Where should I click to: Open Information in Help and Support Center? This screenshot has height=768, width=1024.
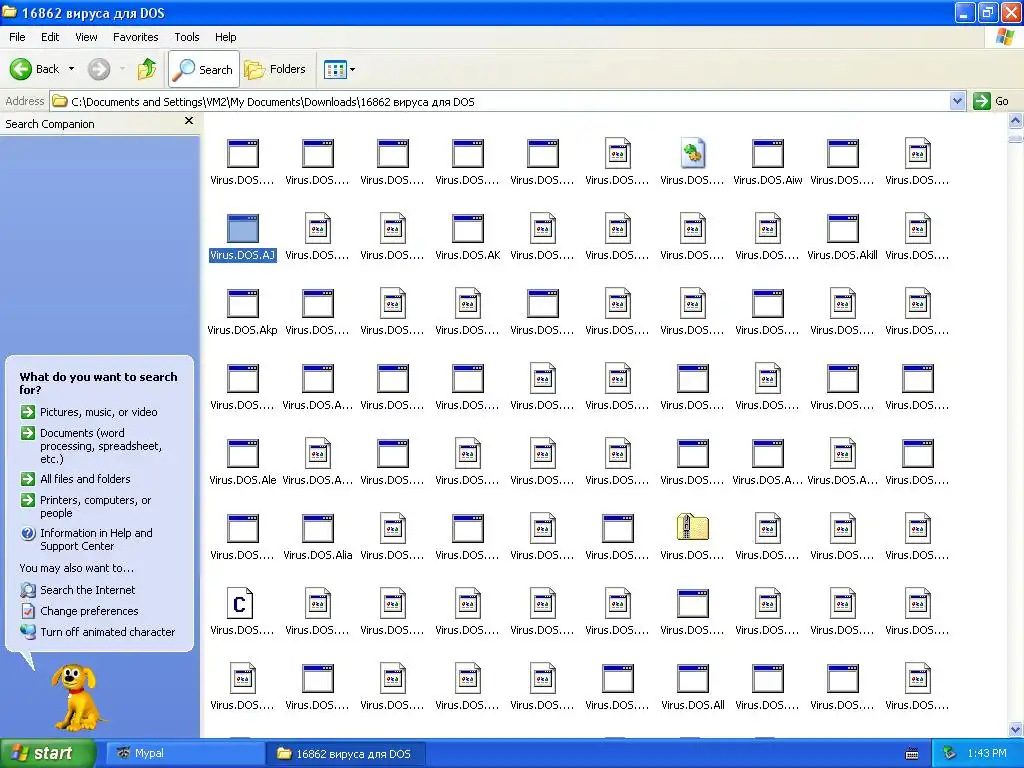coord(96,539)
